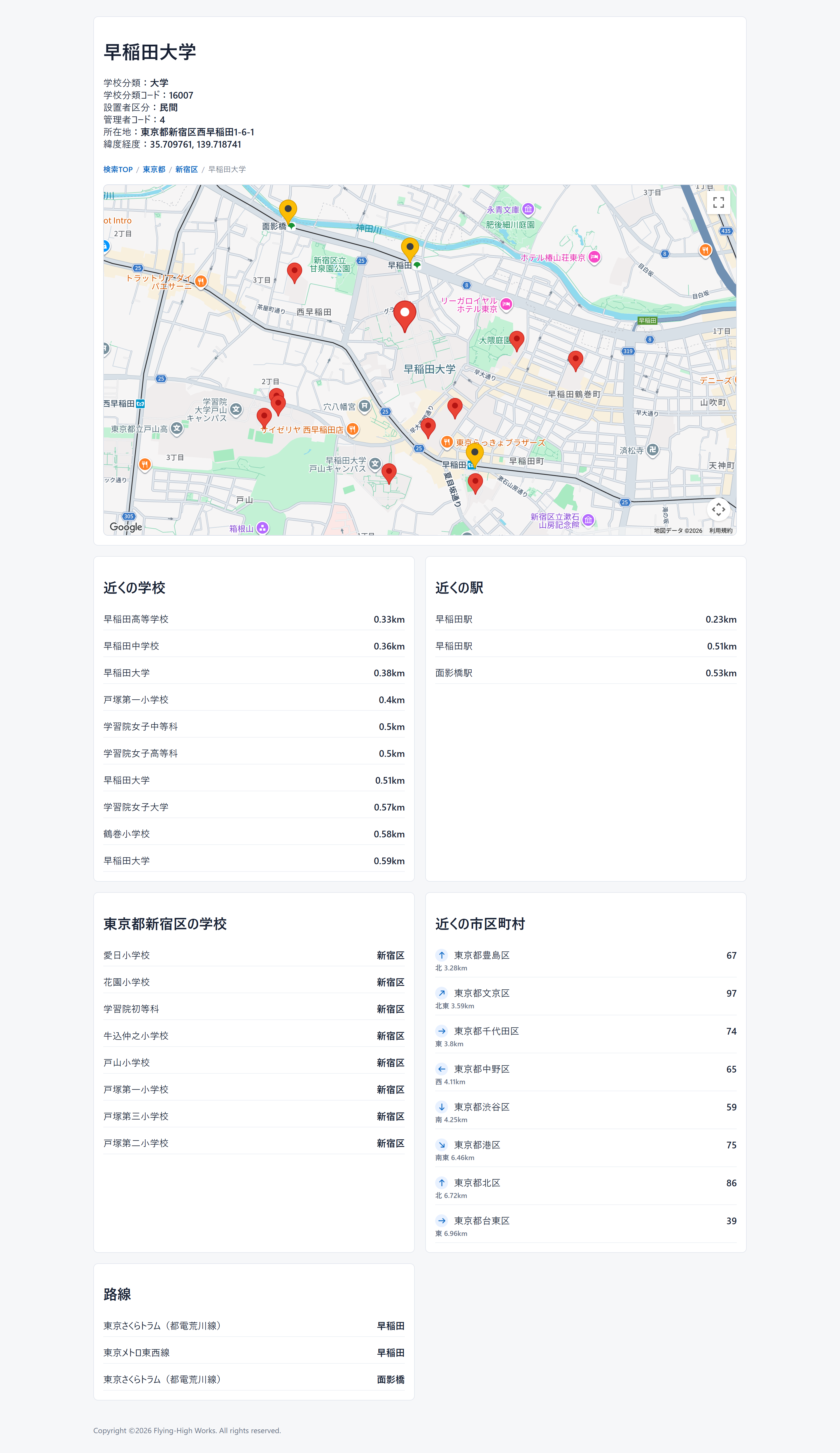The image size is (840, 1453).
Task: Open 東京メトロ東西線 route entry
Action: [254, 1353]
